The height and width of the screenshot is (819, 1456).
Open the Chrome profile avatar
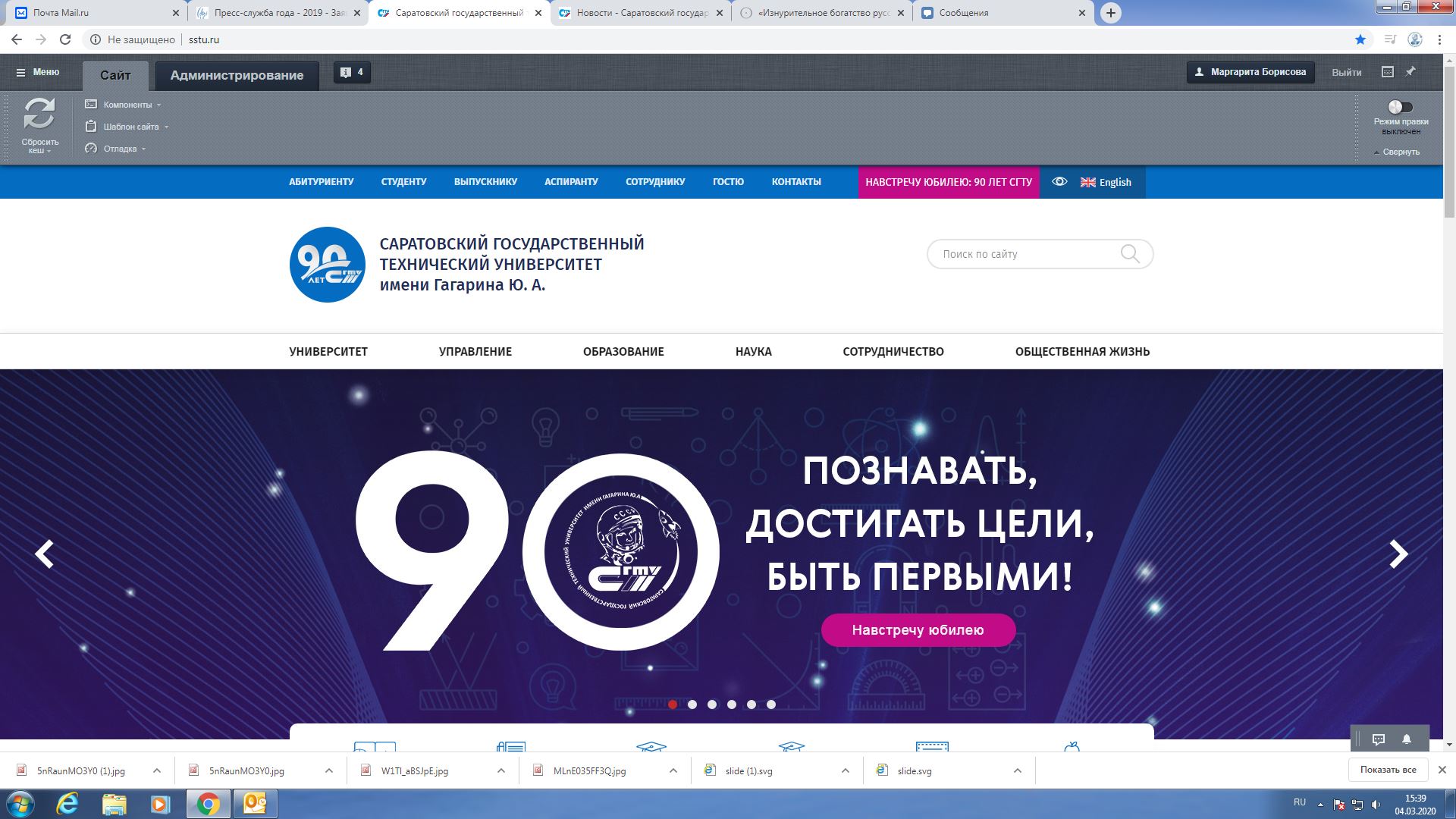[x=1414, y=39]
